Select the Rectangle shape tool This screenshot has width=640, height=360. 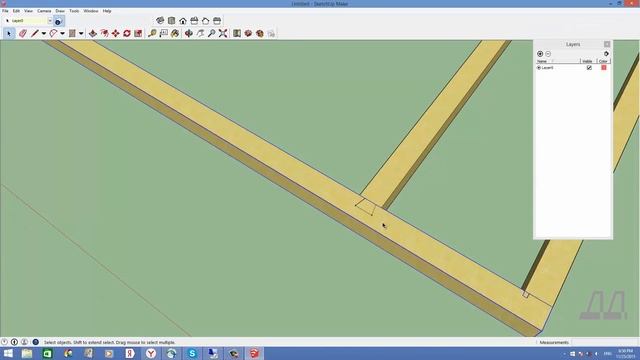[x=72, y=33]
